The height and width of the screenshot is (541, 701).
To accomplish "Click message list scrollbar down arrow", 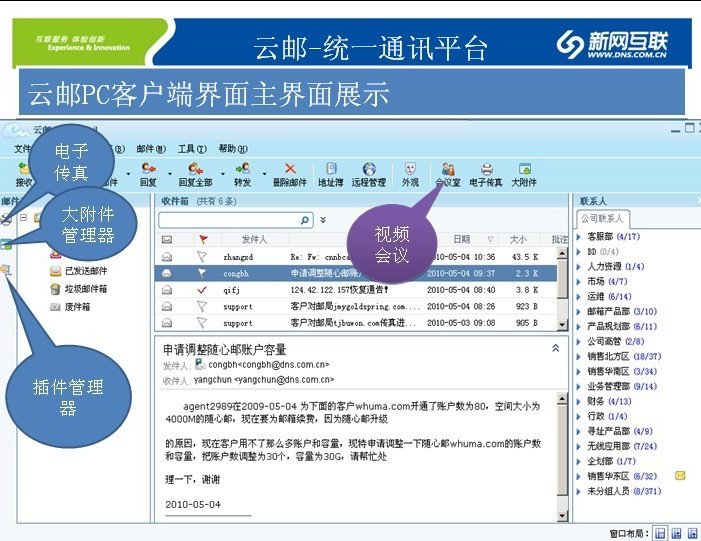I will [x=562, y=325].
